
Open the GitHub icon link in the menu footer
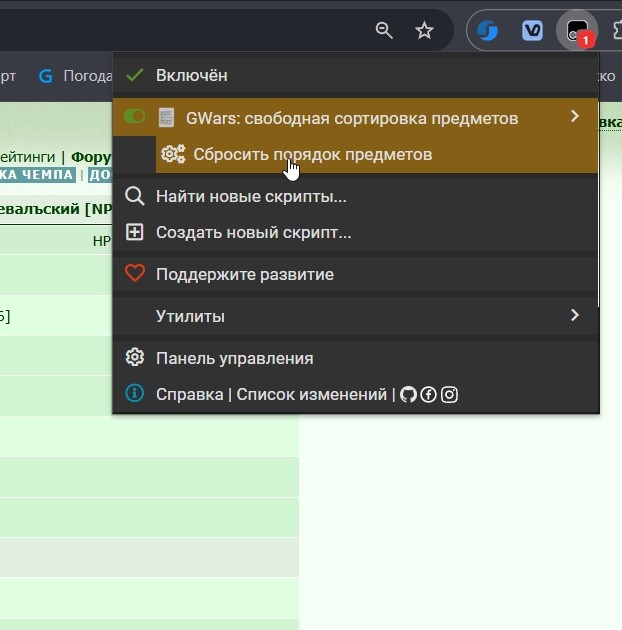[408, 395]
